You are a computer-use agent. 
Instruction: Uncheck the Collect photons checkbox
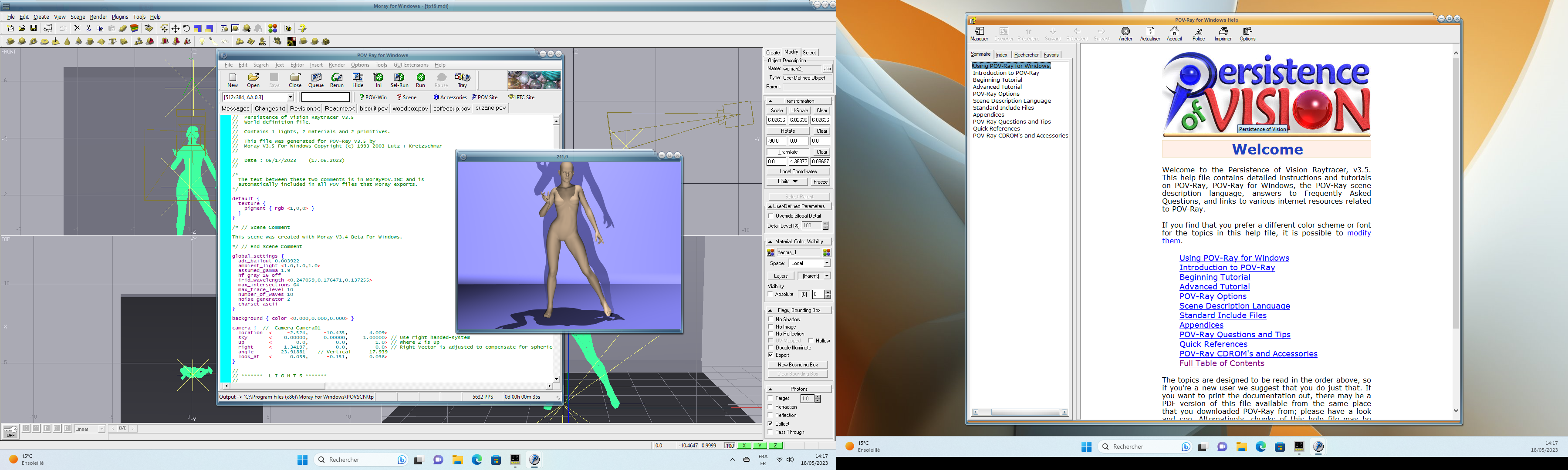point(770,424)
